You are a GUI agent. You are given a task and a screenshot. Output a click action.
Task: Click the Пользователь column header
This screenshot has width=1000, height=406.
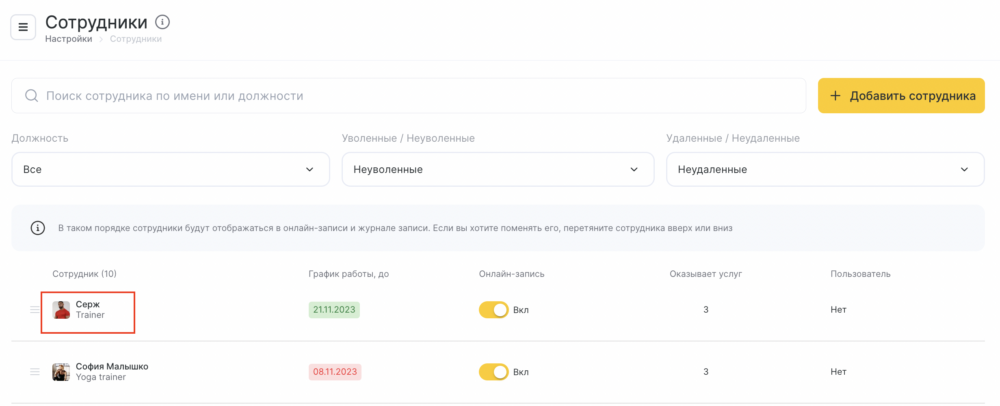point(860,274)
